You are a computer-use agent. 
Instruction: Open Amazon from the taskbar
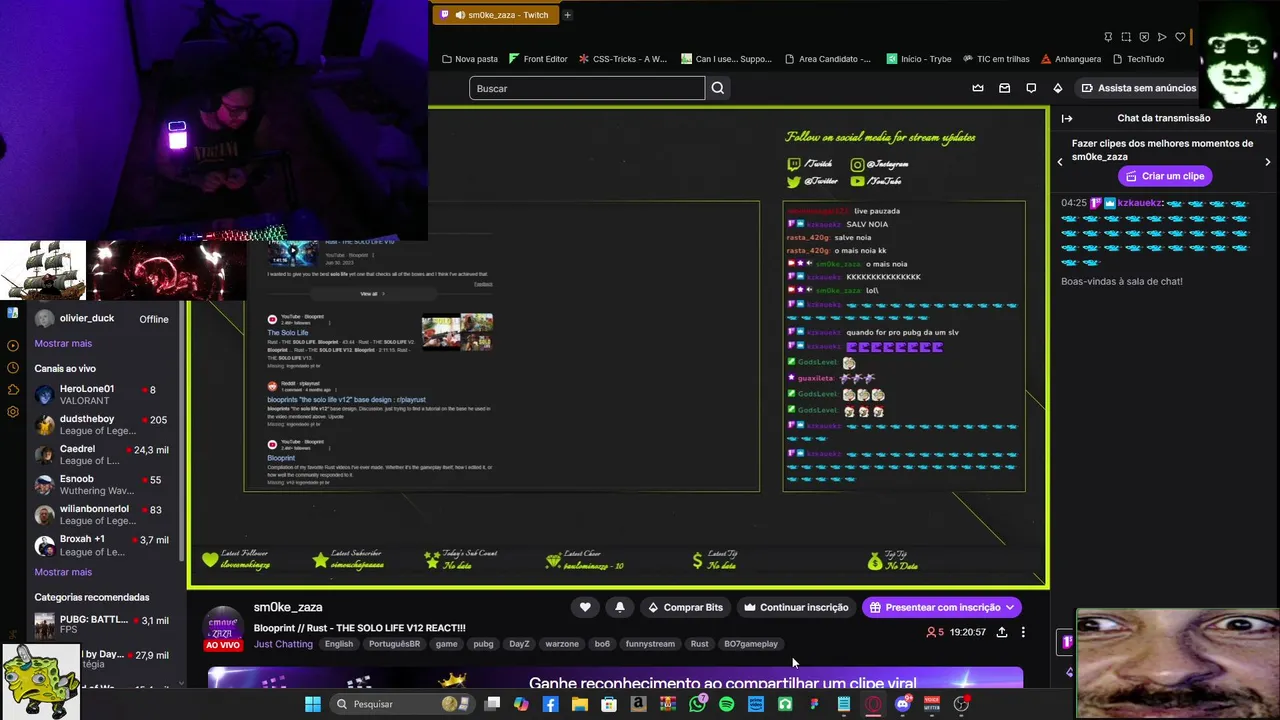638,704
